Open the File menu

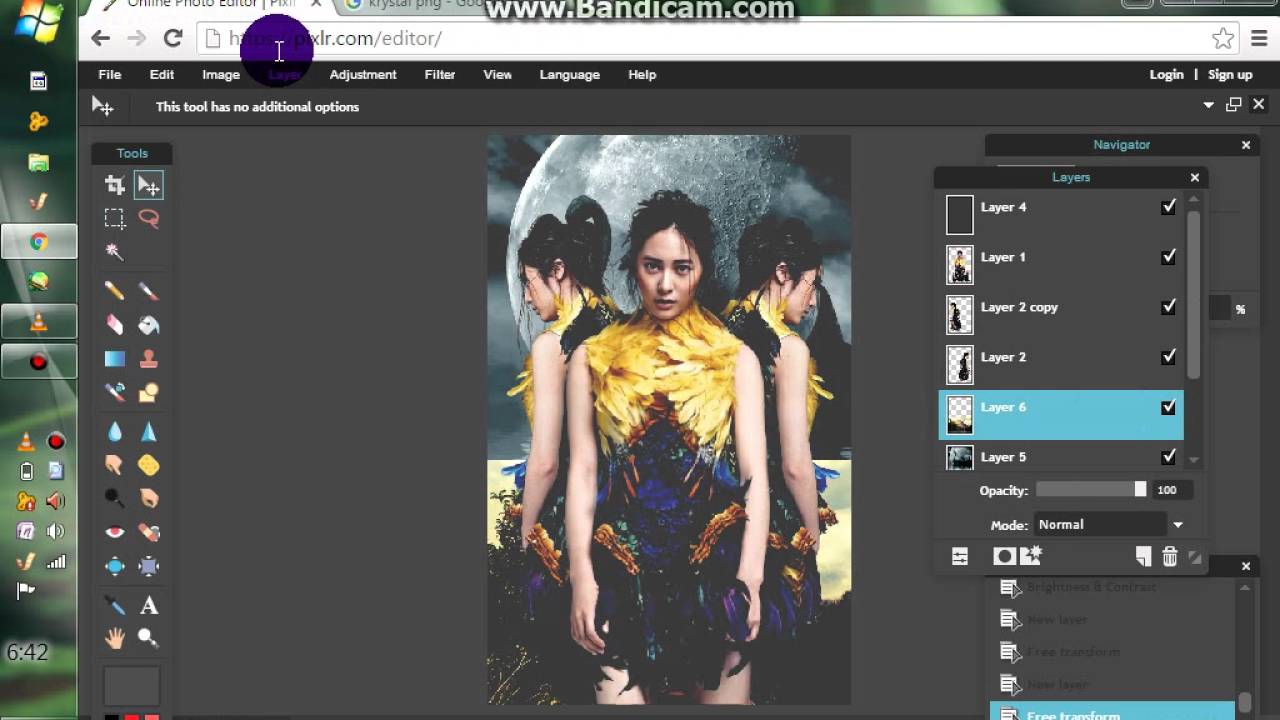coord(110,74)
